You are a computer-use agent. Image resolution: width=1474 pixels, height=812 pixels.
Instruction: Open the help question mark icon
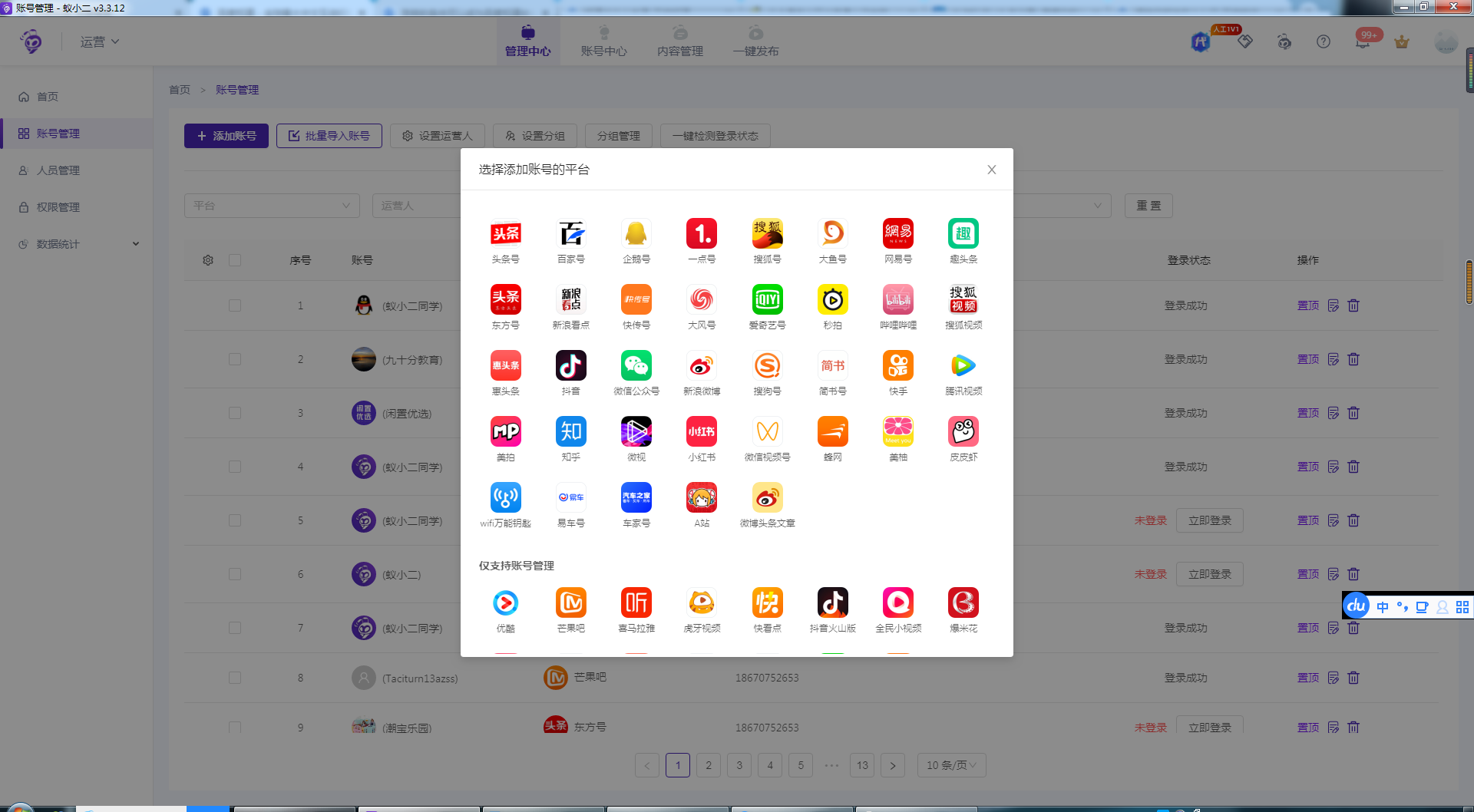[x=1324, y=41]
